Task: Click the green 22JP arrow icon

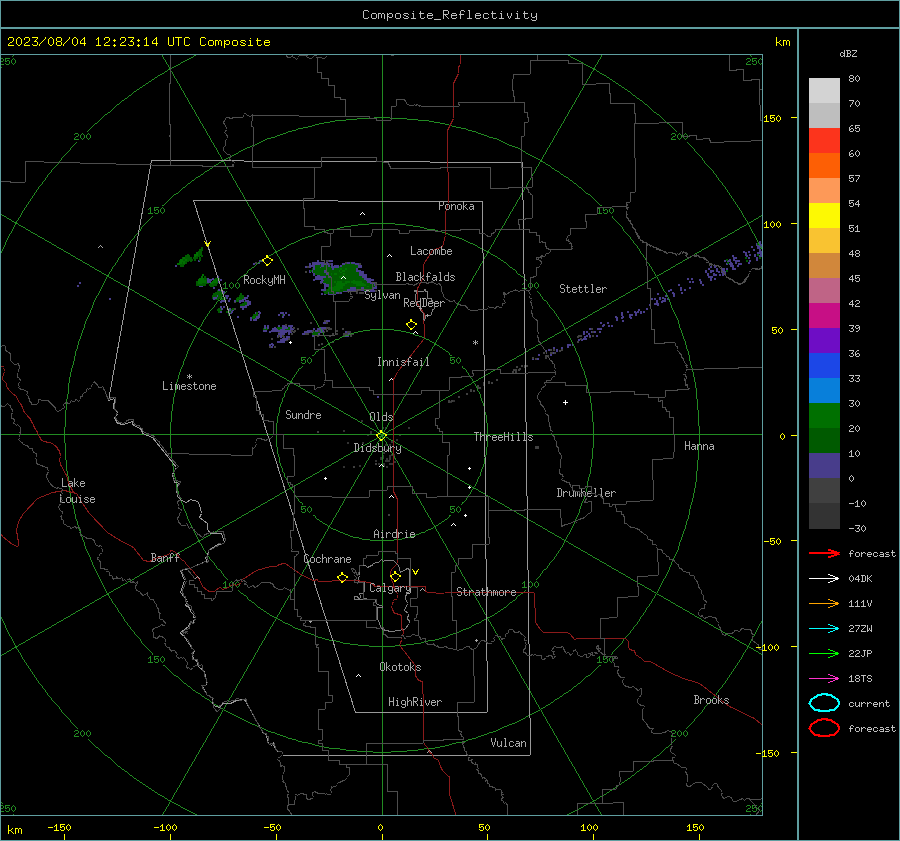Action: pos(824,653)
